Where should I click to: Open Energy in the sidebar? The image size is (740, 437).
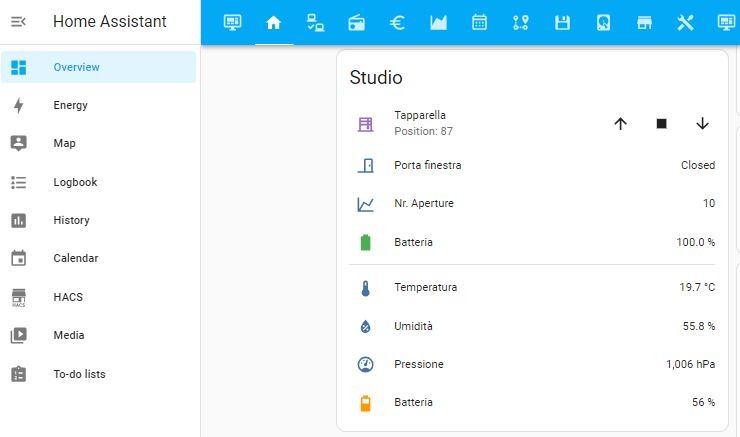click(71, 105)
